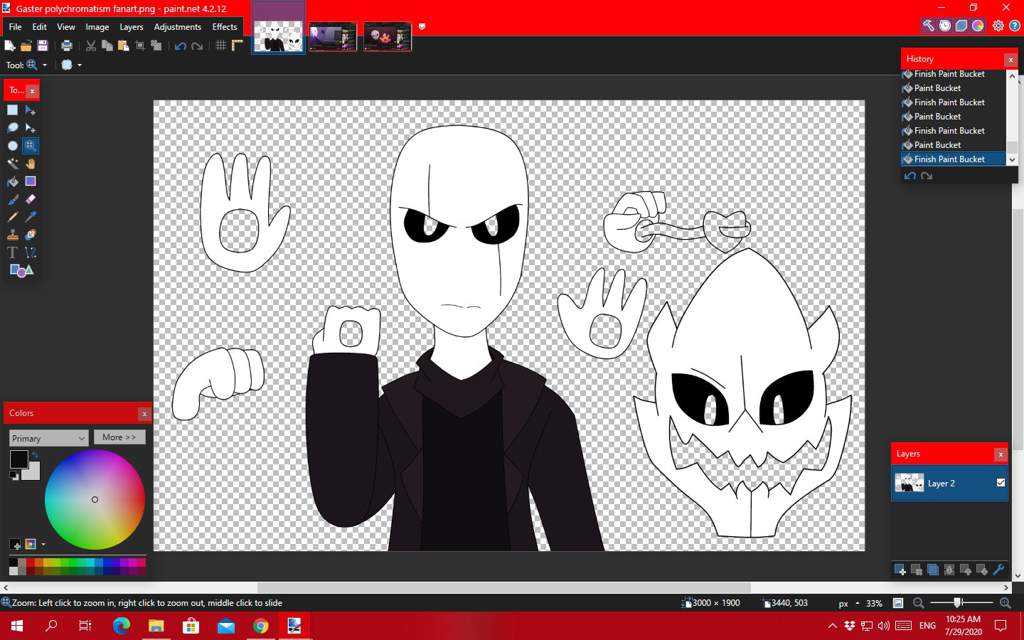Click the More >> button in Colors
The image size is (1024, 640).
(119, 437)
